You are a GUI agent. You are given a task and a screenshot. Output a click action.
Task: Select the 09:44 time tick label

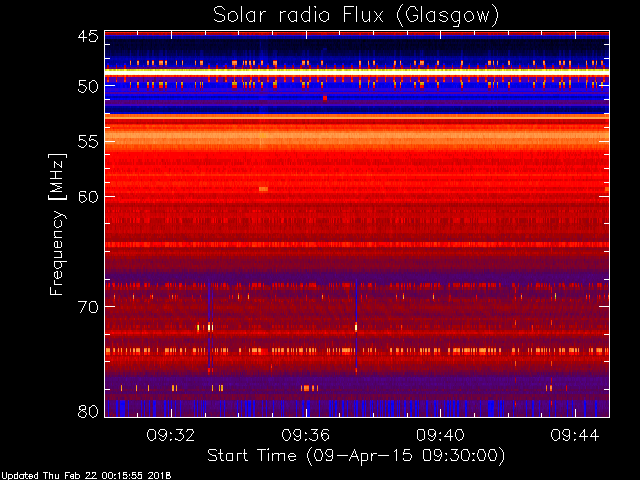click(575, 435)
